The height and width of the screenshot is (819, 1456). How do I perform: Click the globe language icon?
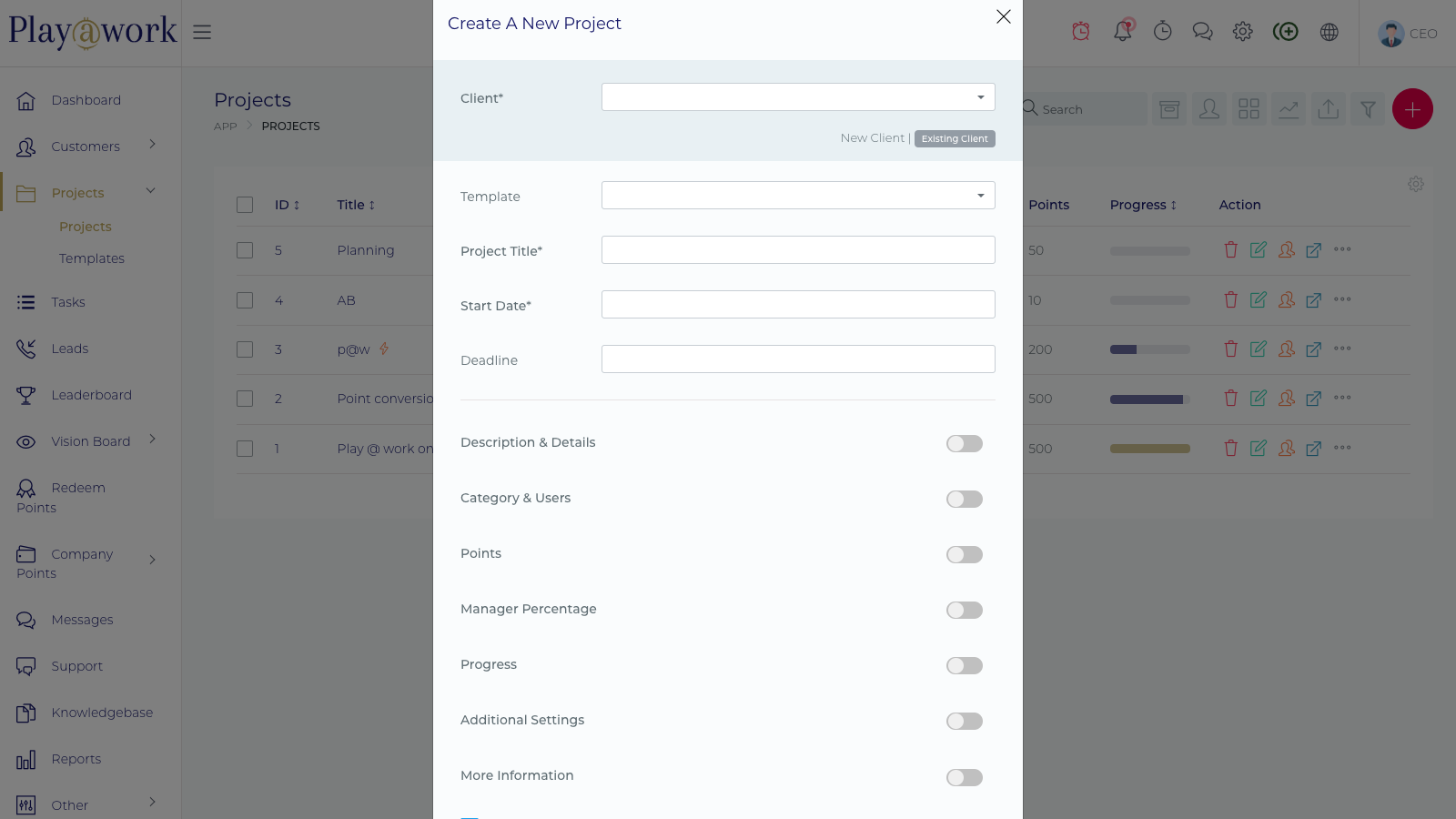[1329, 32]
